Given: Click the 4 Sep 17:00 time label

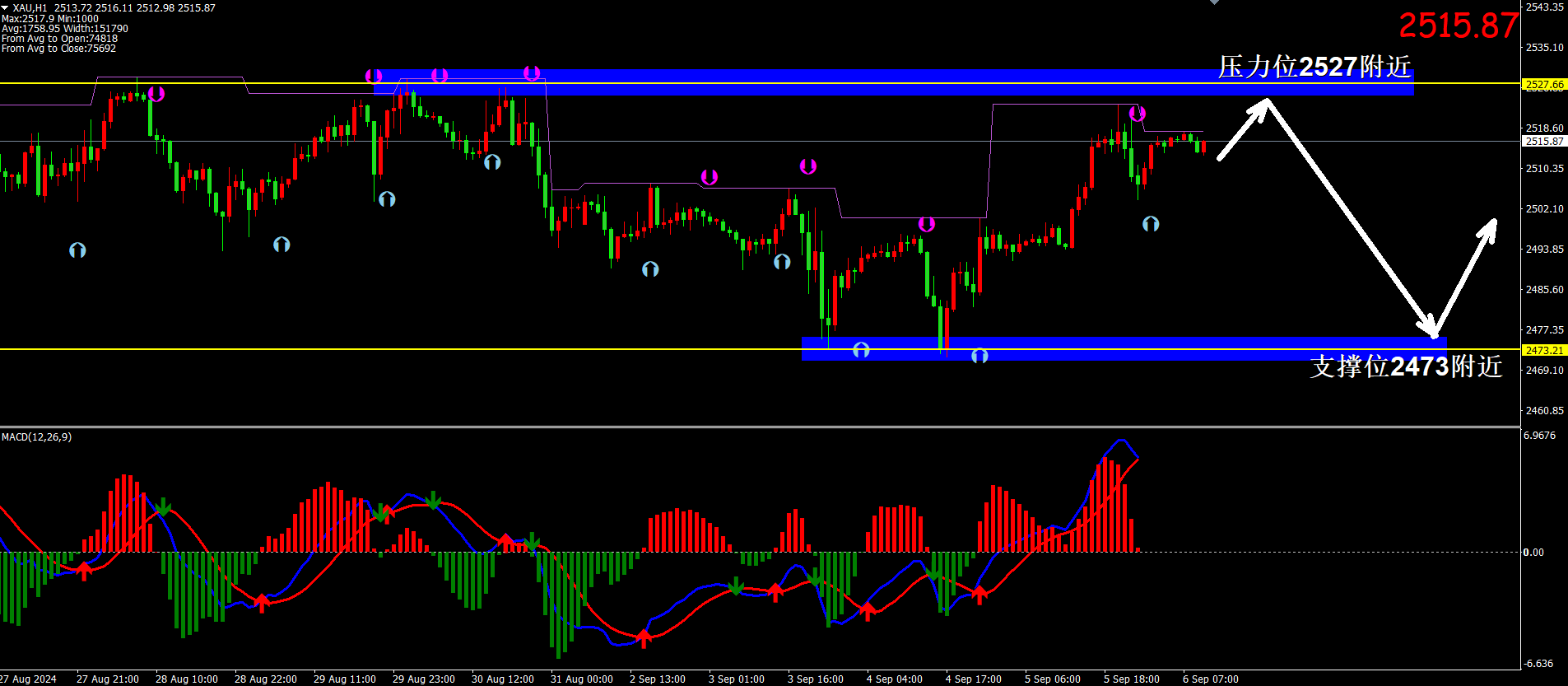Looking at the screenshot, I should pyautogui.click(x=974, y=679).
